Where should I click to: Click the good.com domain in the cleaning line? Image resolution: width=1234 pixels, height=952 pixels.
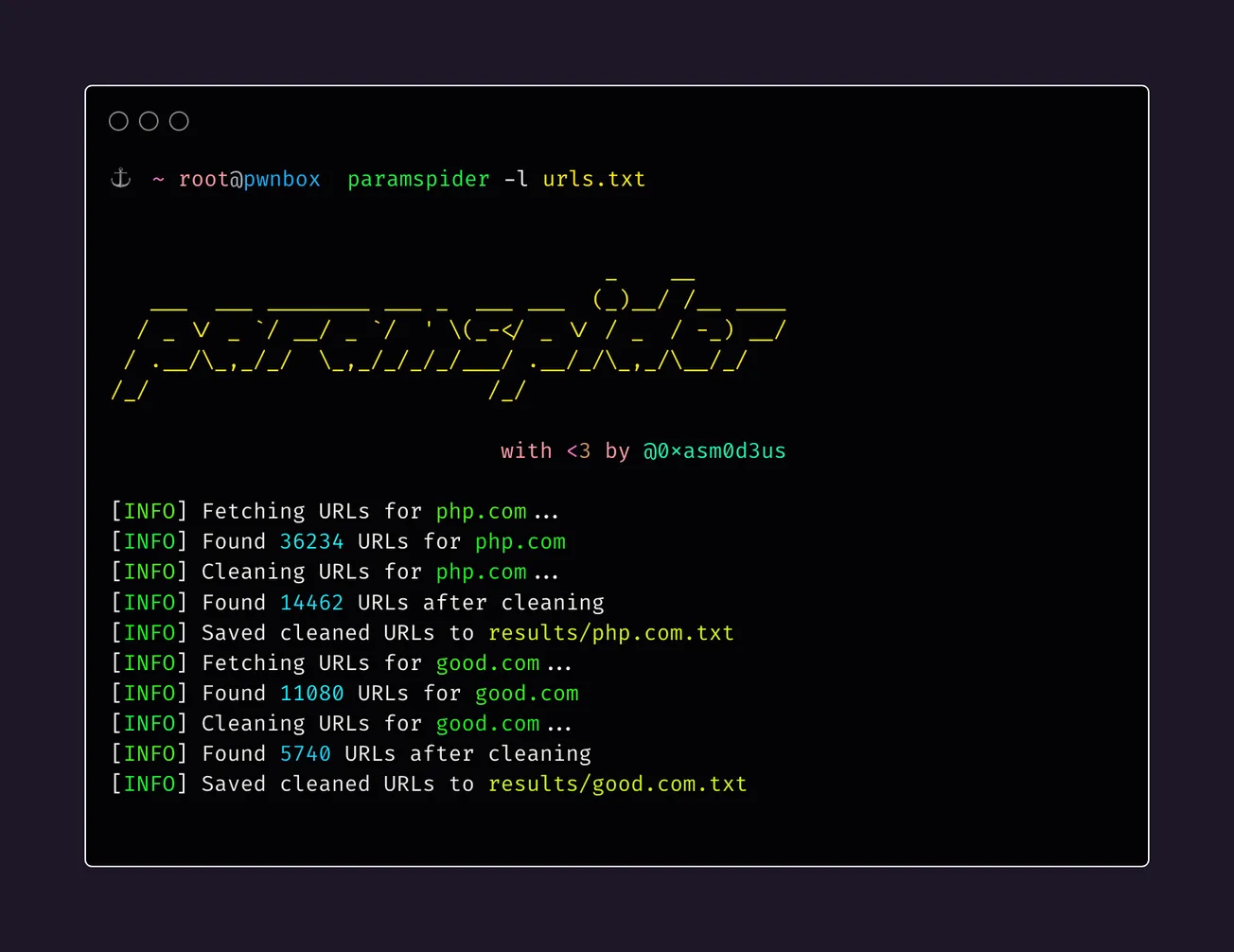coord(487,723)
